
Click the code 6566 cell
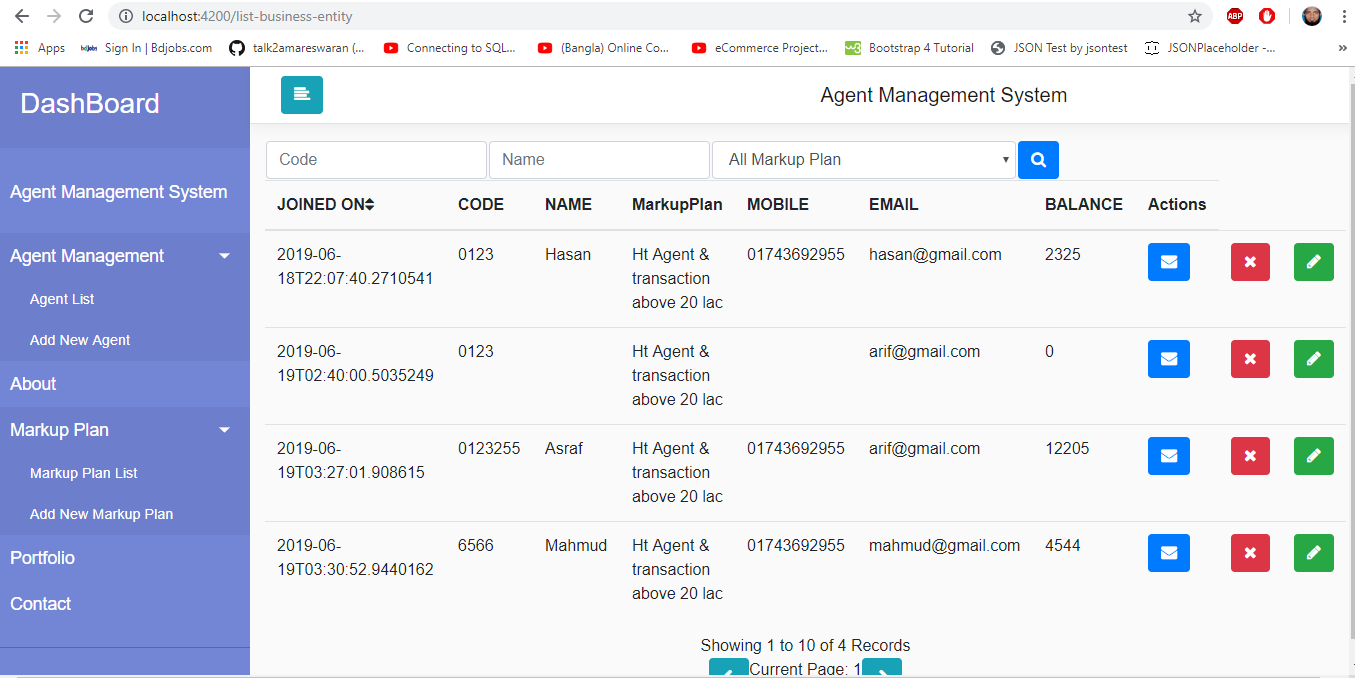coord(476,546)
